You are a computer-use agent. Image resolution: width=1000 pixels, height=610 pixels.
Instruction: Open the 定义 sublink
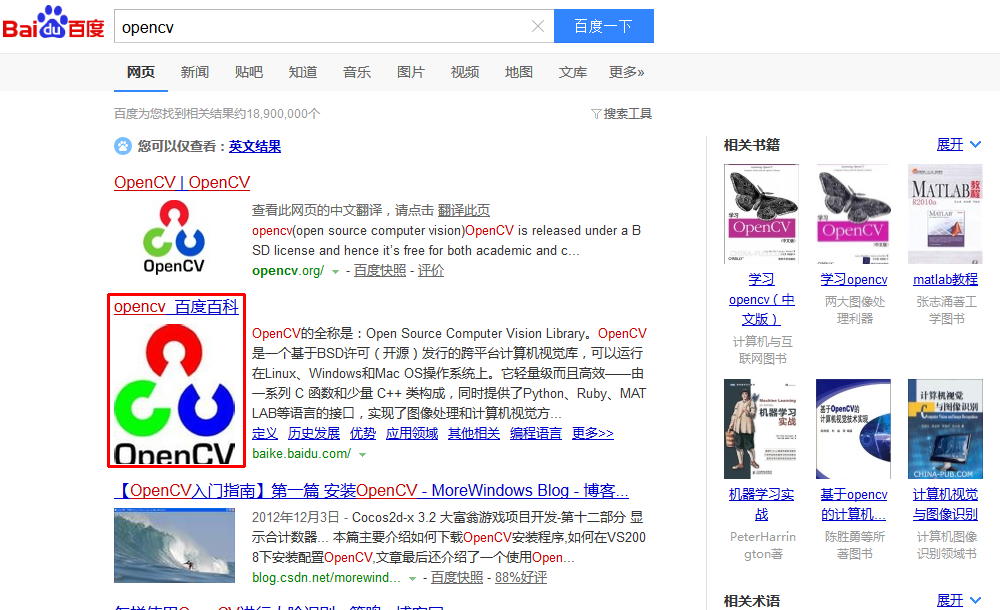[265, 433]
